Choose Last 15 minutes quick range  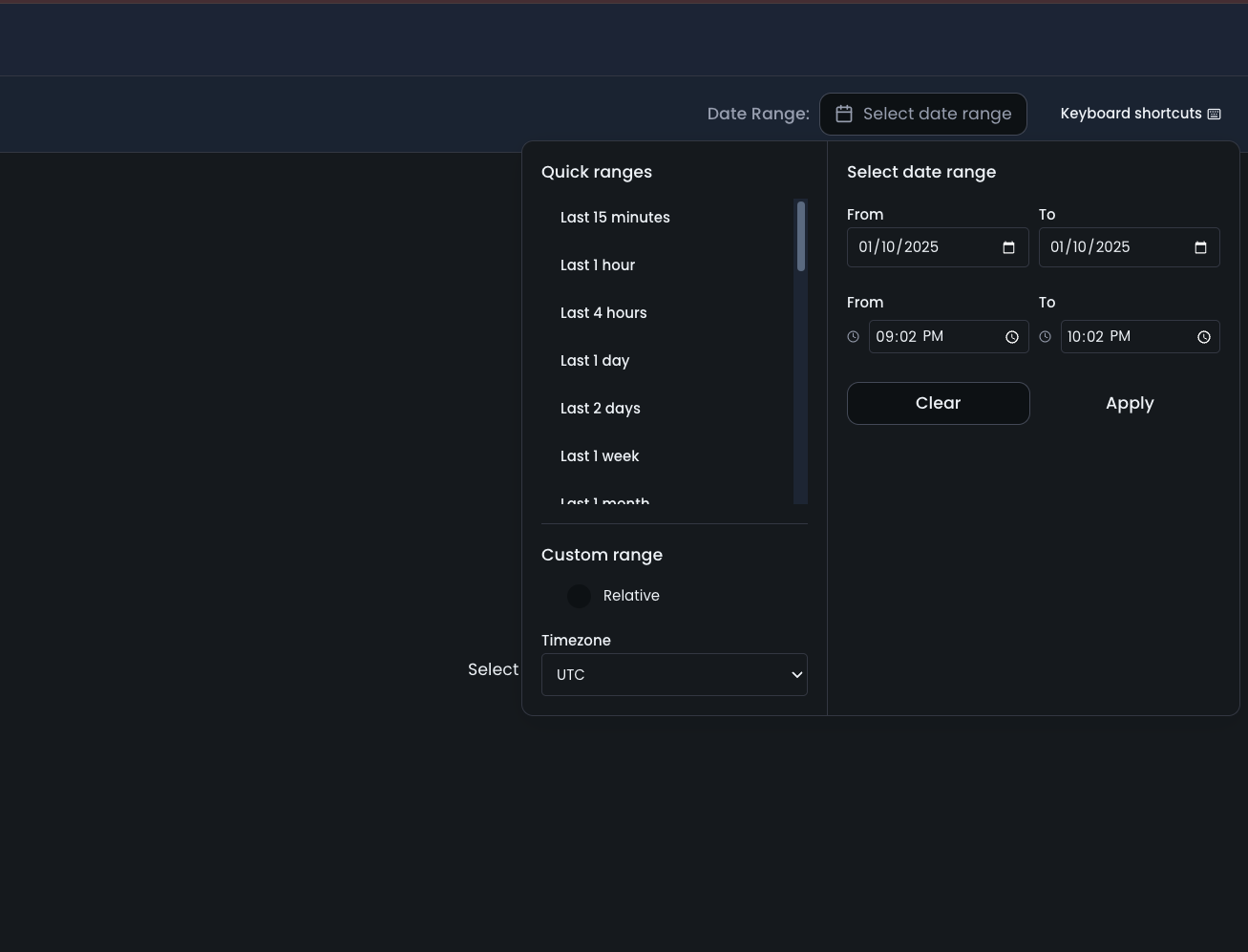tap(615, 218)
